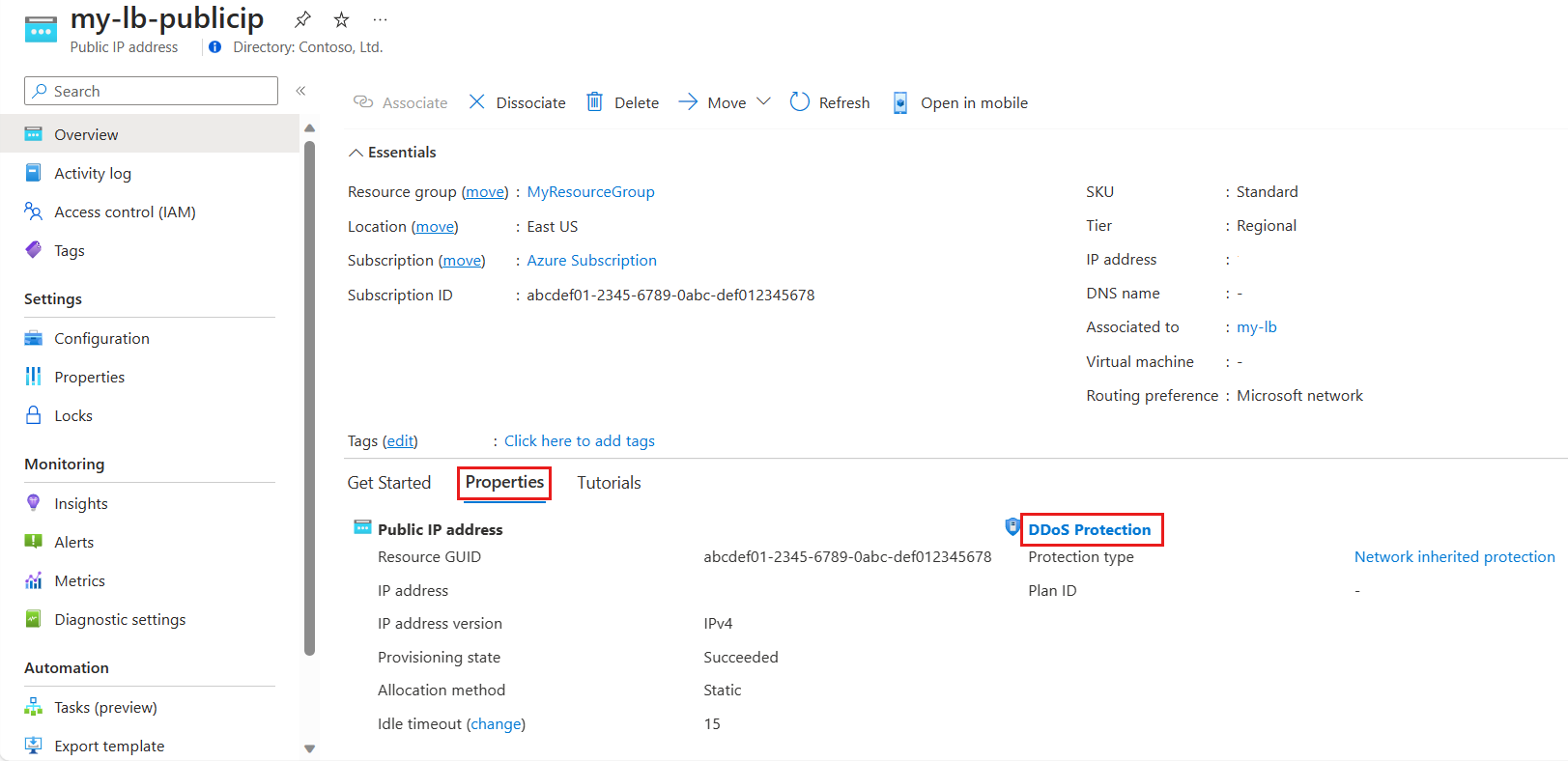Click the Access control (IAM) icon
The image size is (1568, 761).
pyautogui.click(x=34, y=211)
